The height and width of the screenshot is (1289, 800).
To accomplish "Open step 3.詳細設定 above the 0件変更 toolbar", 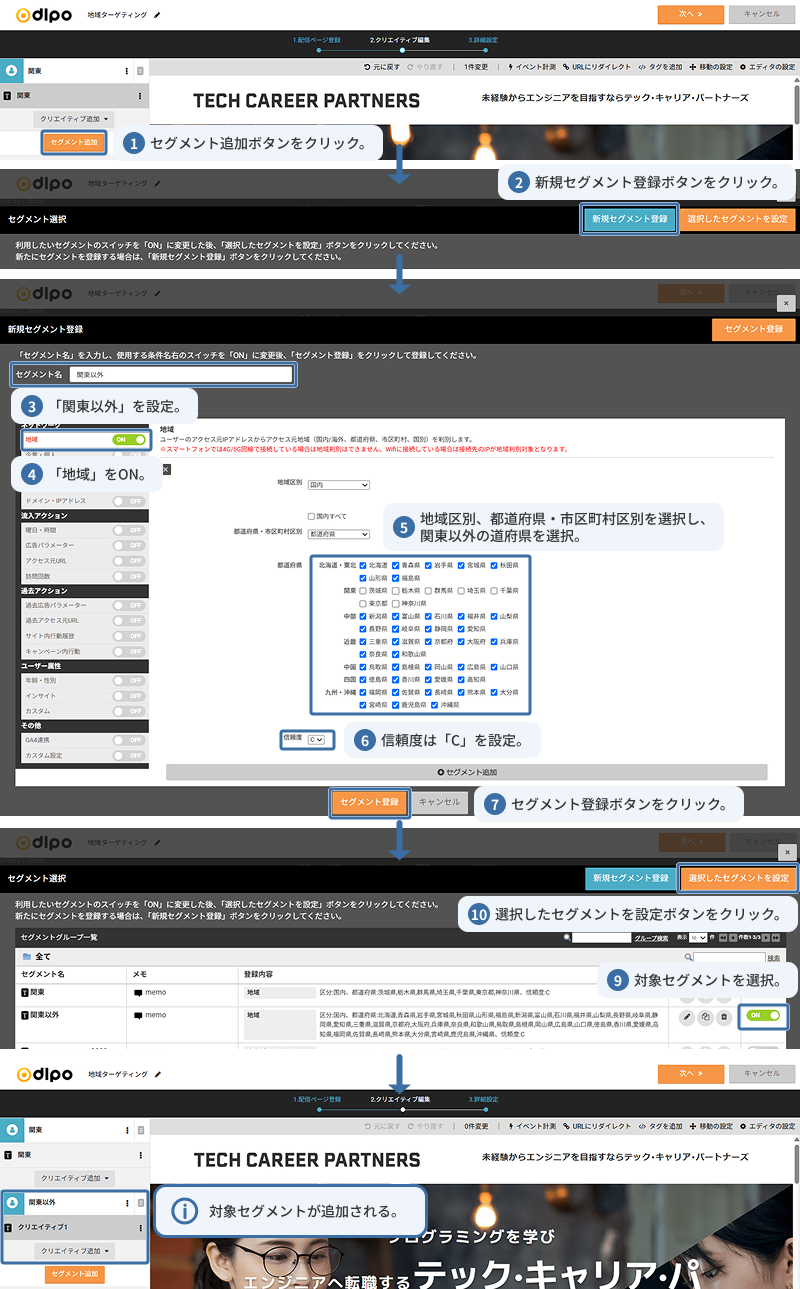I will pos(483,1098).
